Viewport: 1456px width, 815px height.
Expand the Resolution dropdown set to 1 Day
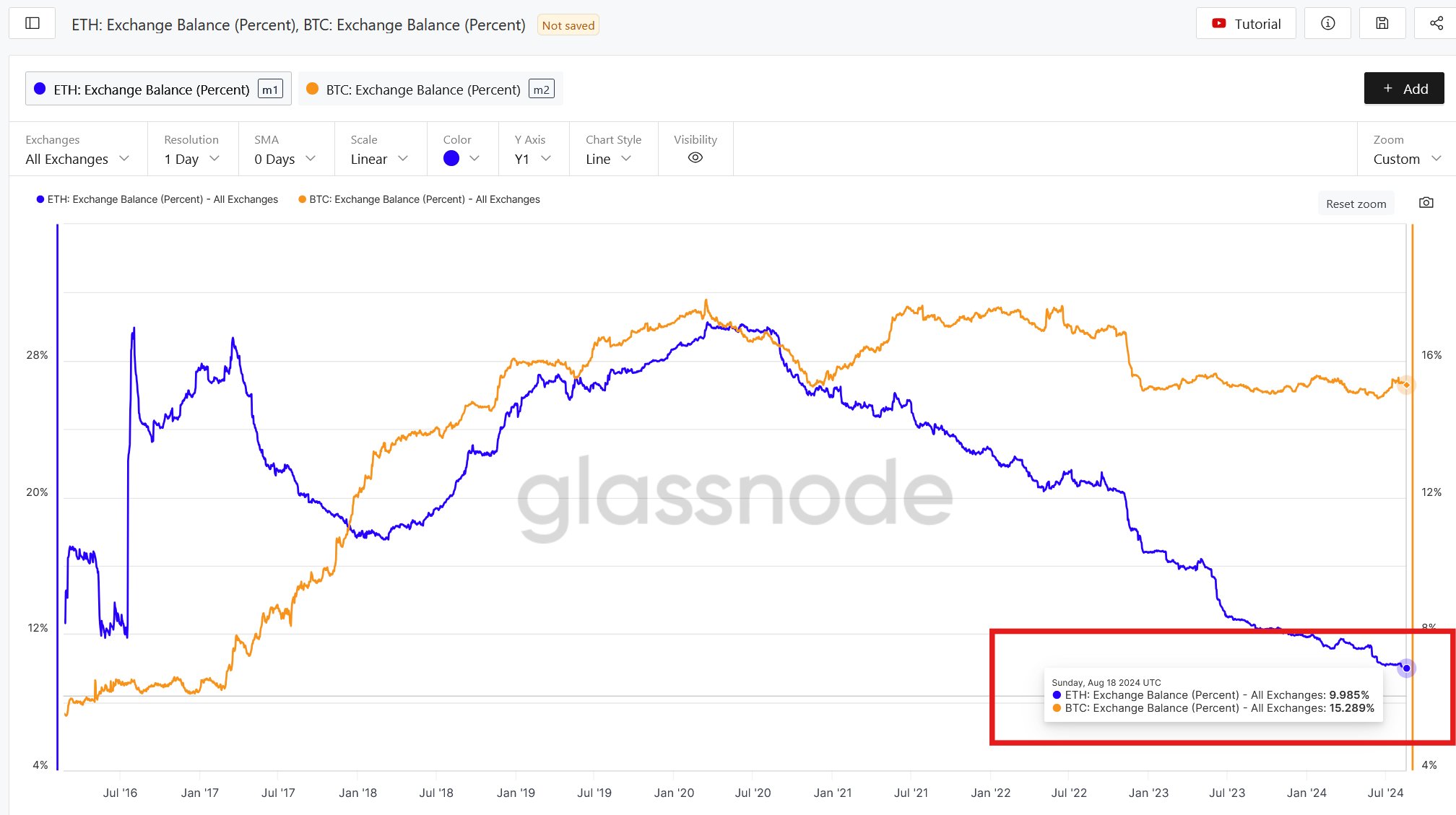190,158
